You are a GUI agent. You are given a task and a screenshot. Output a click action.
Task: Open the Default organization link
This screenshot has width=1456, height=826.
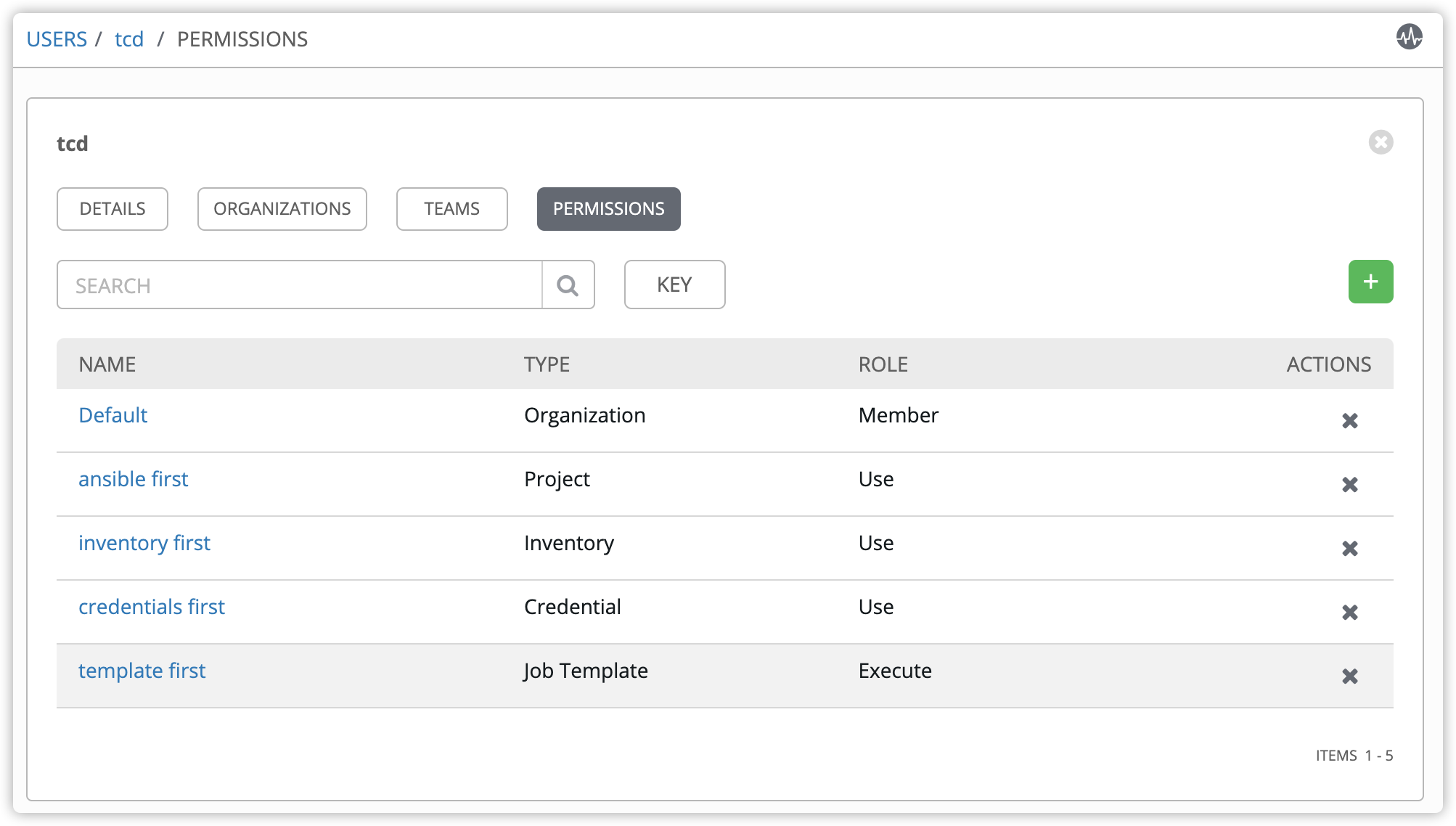coord(113,415)
